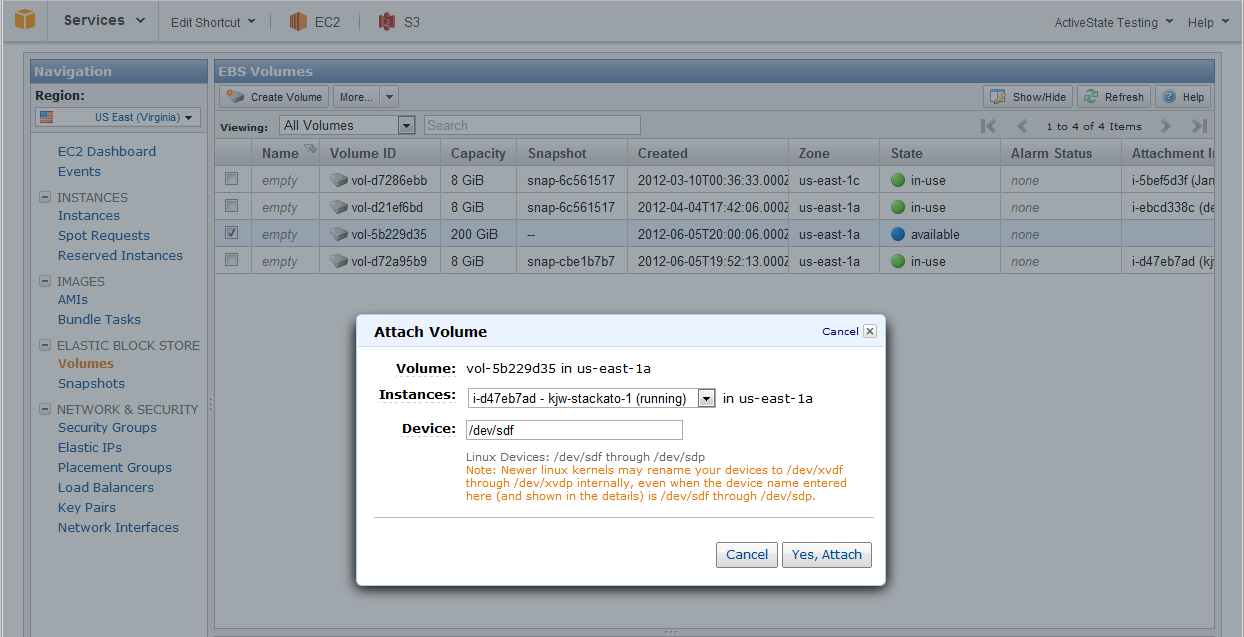Open the More actions dropdown arrow
The image size is (1244, 637).
click(x=389, y=97)
